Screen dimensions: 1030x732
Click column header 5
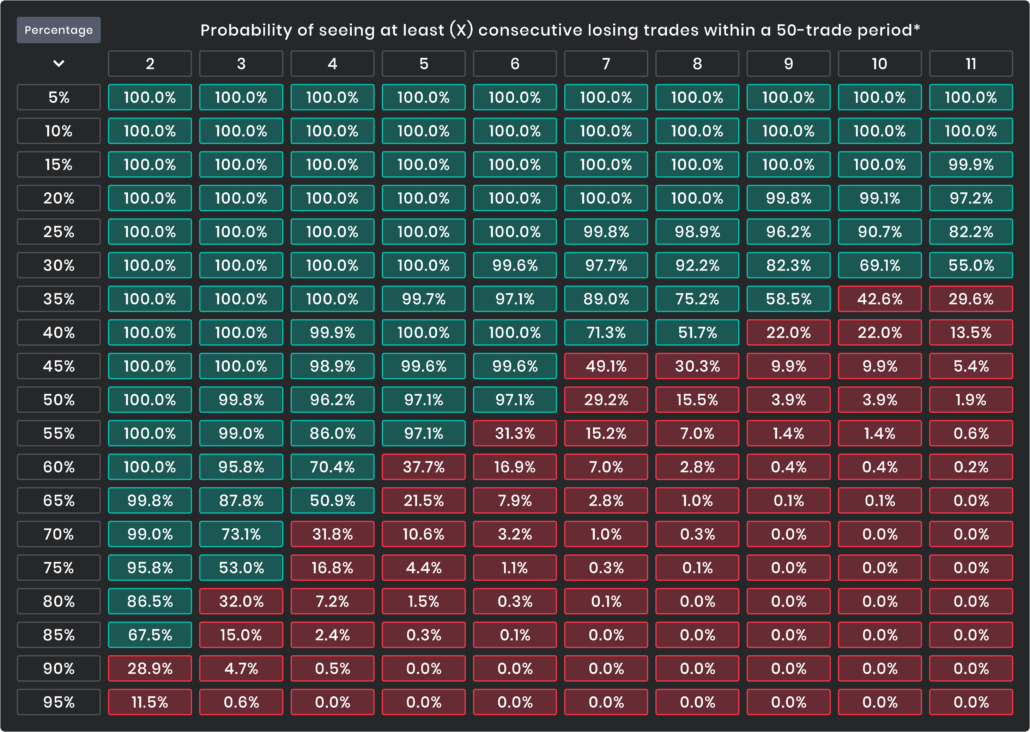point(423,64)
